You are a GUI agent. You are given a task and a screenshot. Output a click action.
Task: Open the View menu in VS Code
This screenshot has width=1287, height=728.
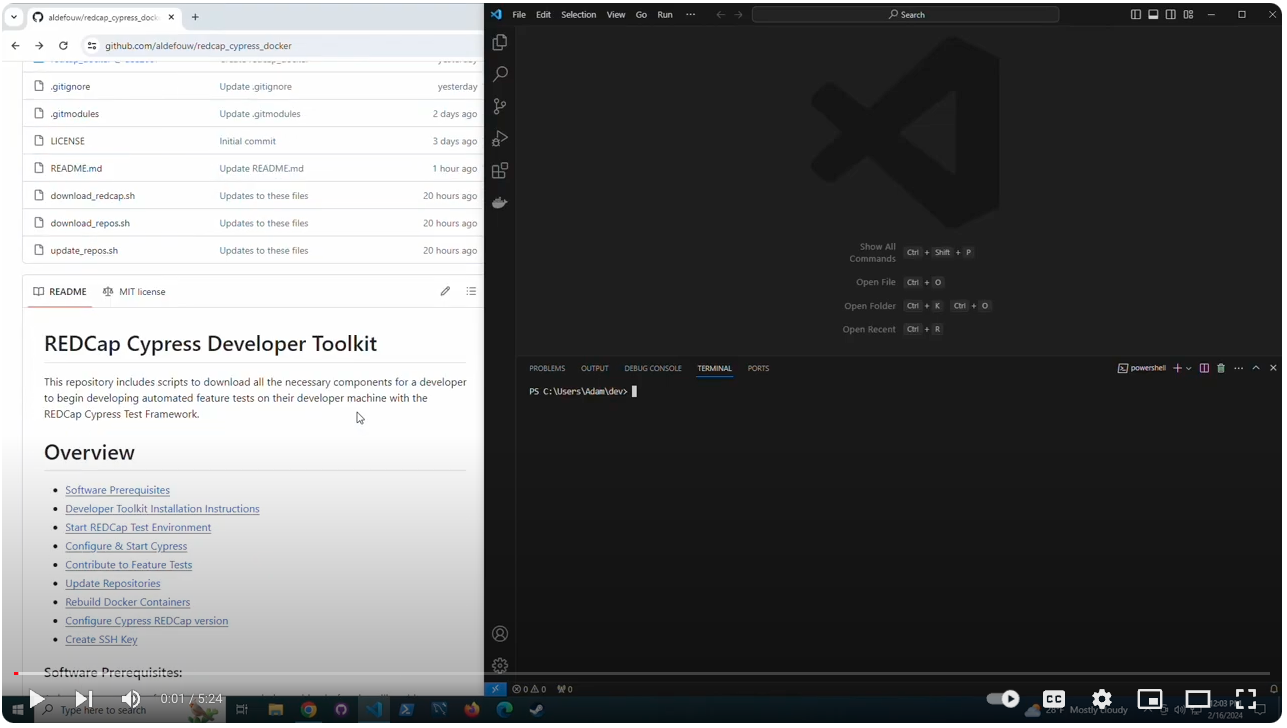pyautogui.click(x=616, y=15)
